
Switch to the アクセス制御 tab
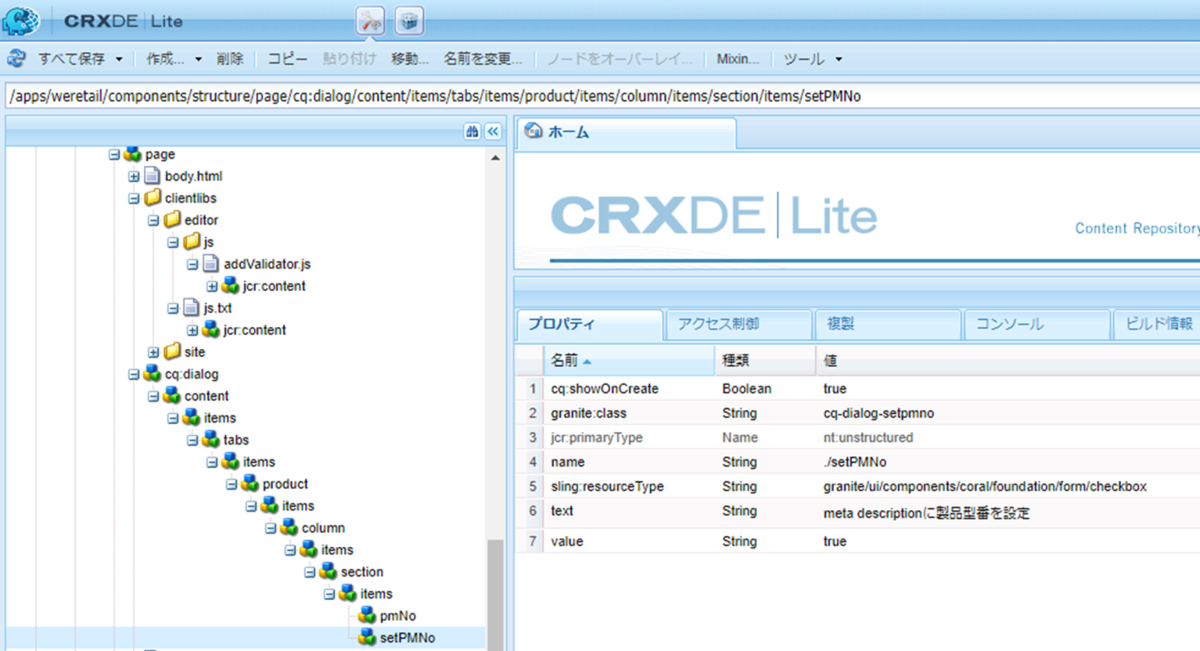click(738, 324)
